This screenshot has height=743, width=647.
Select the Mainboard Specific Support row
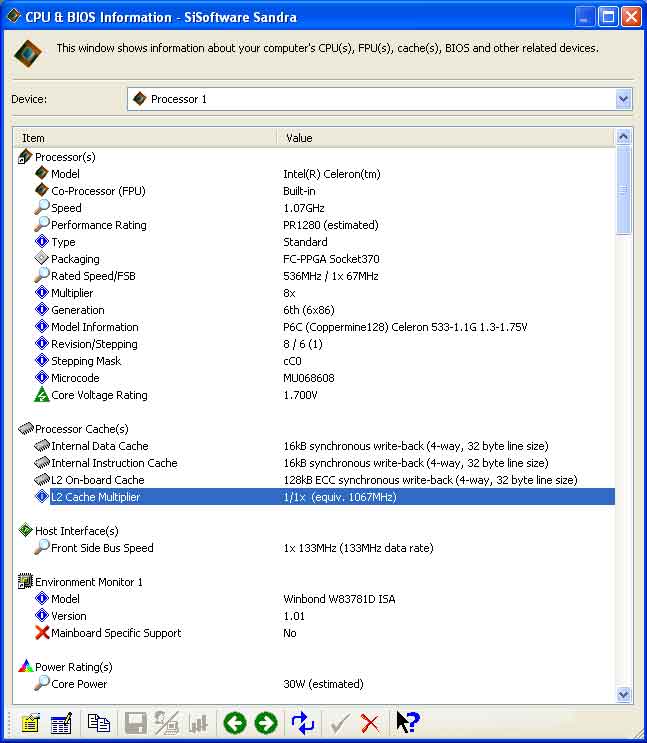click(116, 633)
